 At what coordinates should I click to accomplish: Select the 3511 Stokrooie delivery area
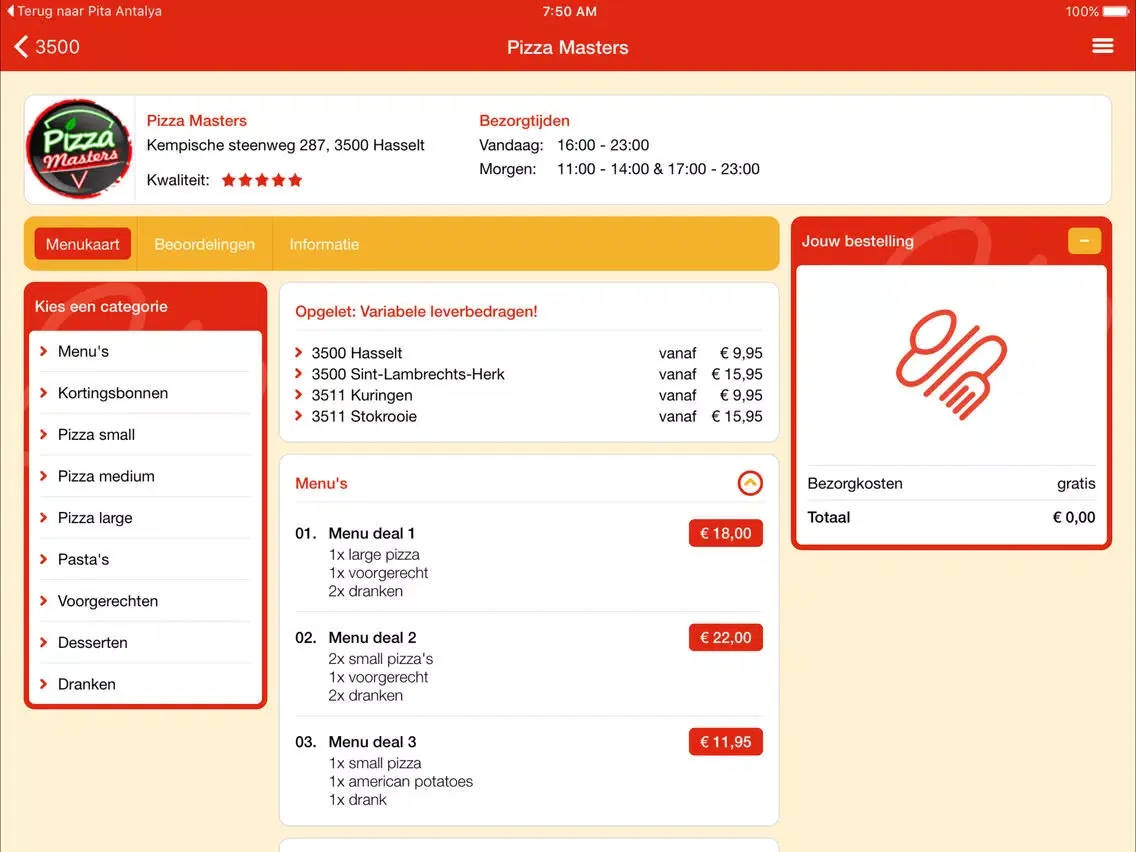point(528,416)
